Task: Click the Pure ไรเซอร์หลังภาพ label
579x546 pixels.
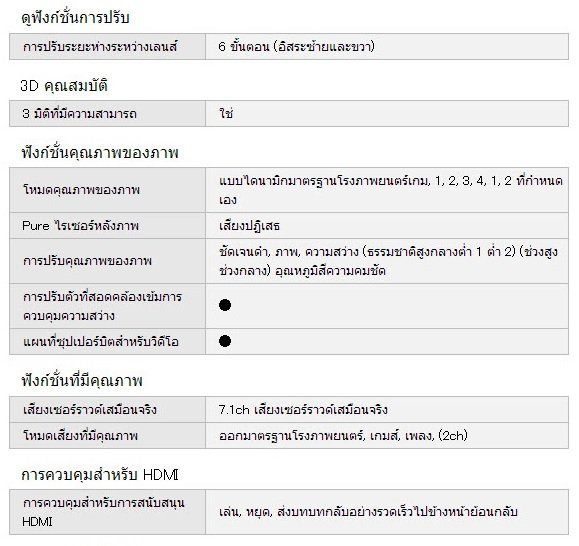Action: click(80, 225)
